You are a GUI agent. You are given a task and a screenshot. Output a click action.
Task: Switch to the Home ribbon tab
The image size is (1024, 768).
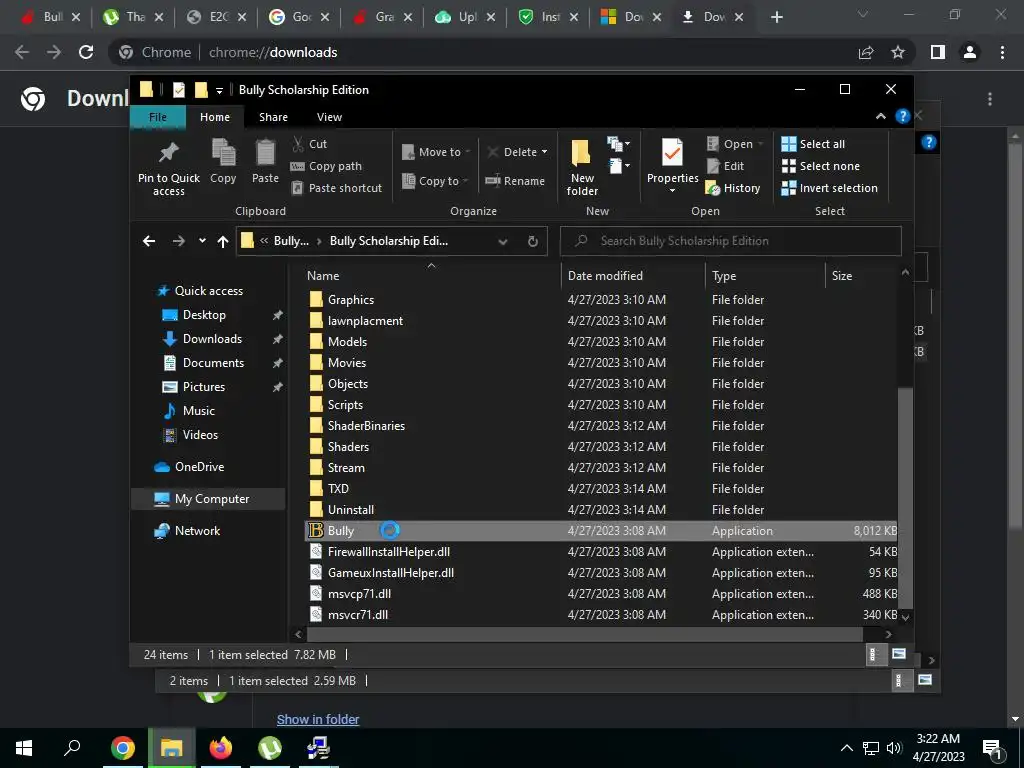[x=215, y=117]
